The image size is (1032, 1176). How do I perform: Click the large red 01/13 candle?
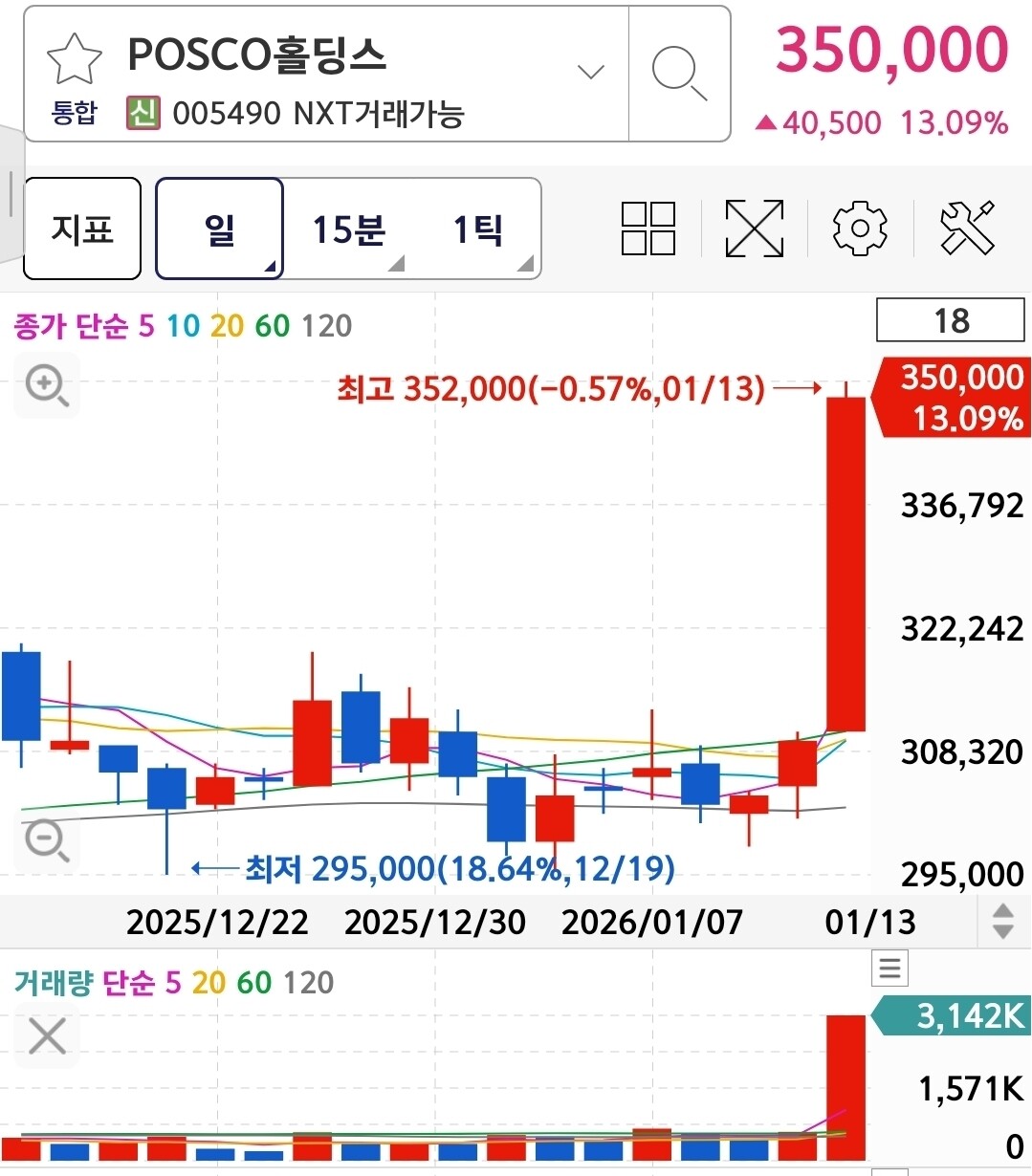(x=845, y=564)
